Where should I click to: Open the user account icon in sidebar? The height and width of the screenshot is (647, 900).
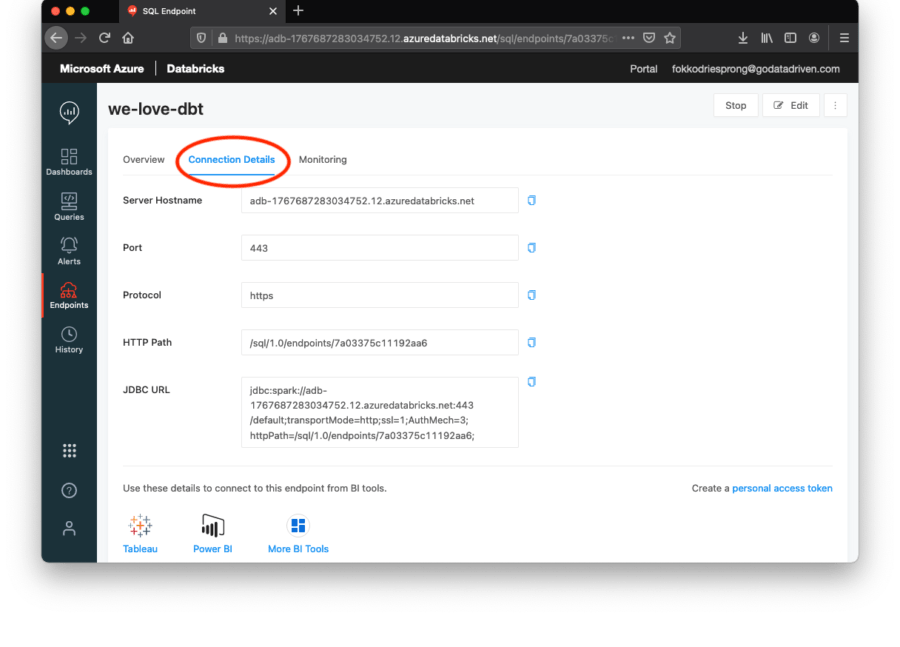coord(69,528)
